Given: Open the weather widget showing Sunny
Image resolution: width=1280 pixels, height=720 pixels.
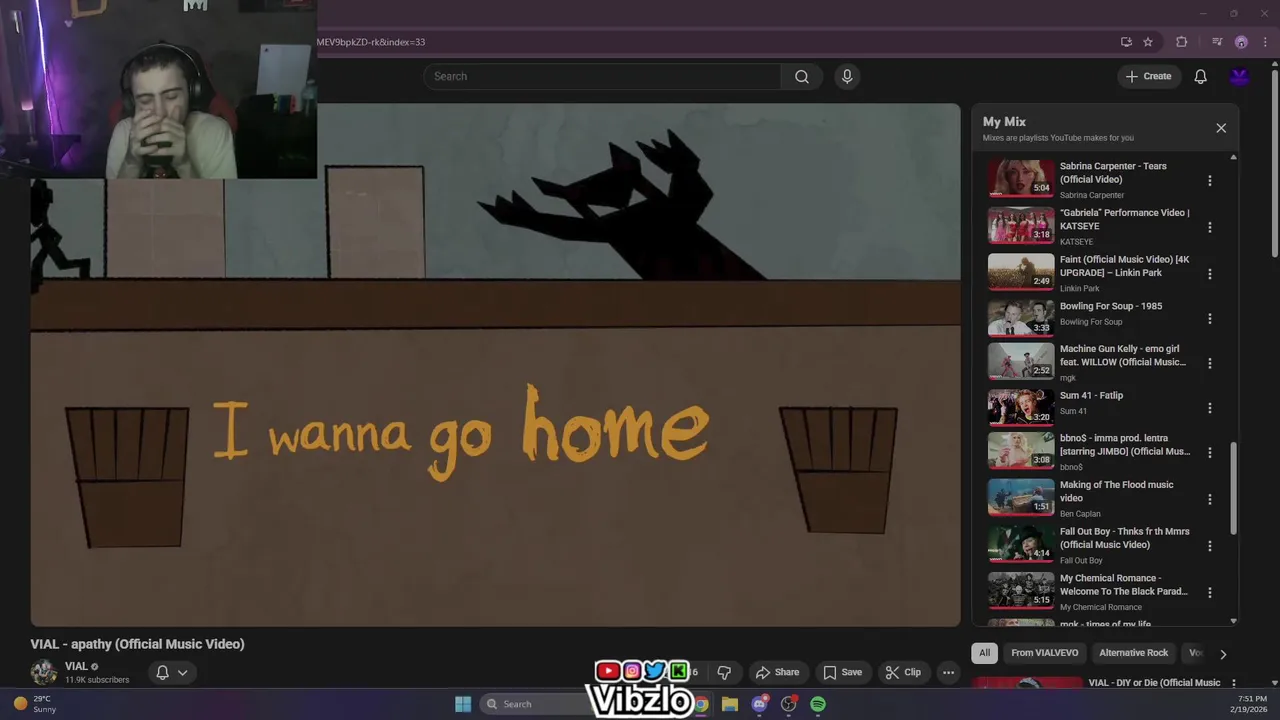Looking at the screenshot, I should pos(35,704).
